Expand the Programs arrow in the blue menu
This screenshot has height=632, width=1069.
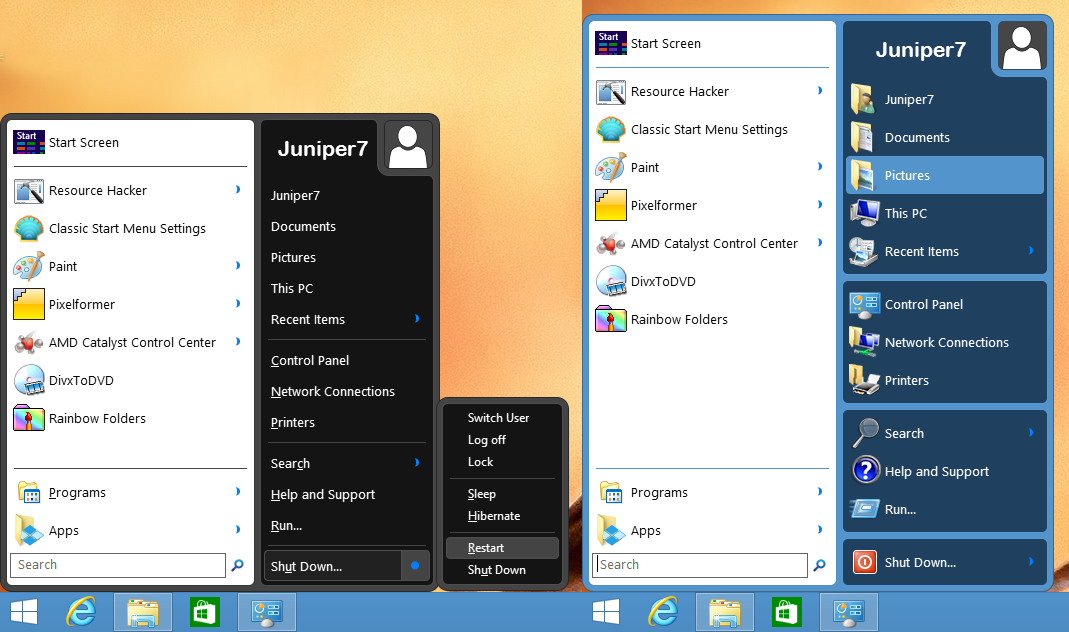coord(820,492)
